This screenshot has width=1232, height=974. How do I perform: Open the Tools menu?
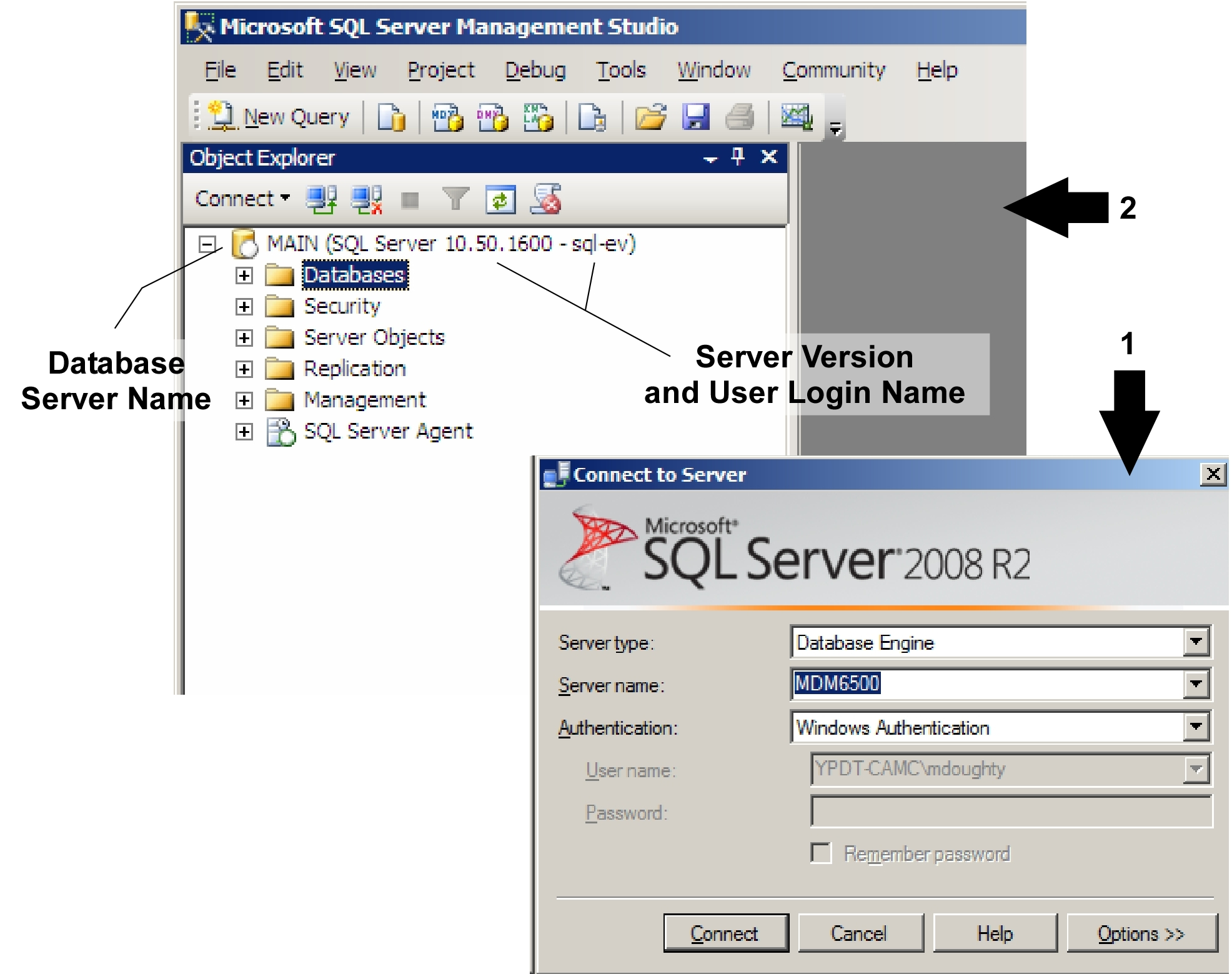pos(621,70)
